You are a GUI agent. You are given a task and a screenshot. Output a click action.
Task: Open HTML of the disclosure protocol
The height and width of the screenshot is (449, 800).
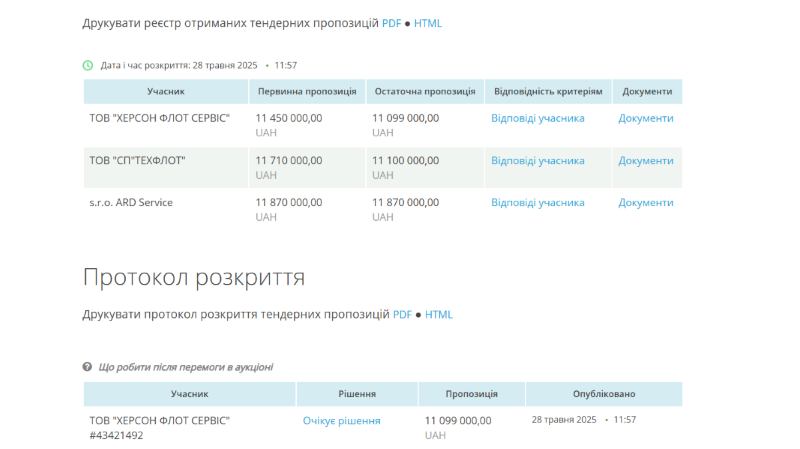click(x=439, y=315)
